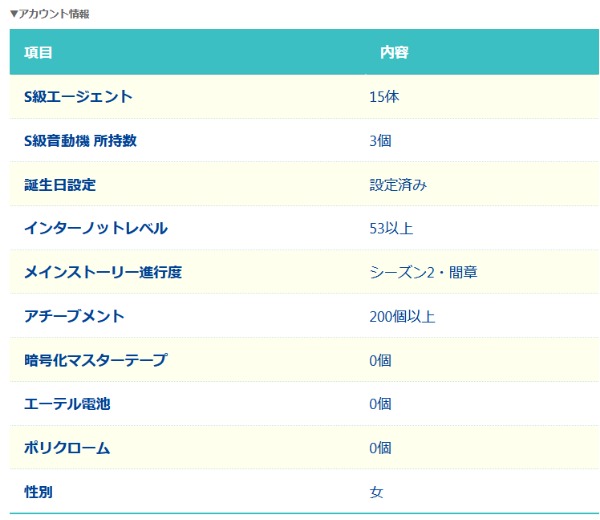Viewport: 600px width, 520px height.
Task: Click the 3個 value cell
Action: point(380,141)
